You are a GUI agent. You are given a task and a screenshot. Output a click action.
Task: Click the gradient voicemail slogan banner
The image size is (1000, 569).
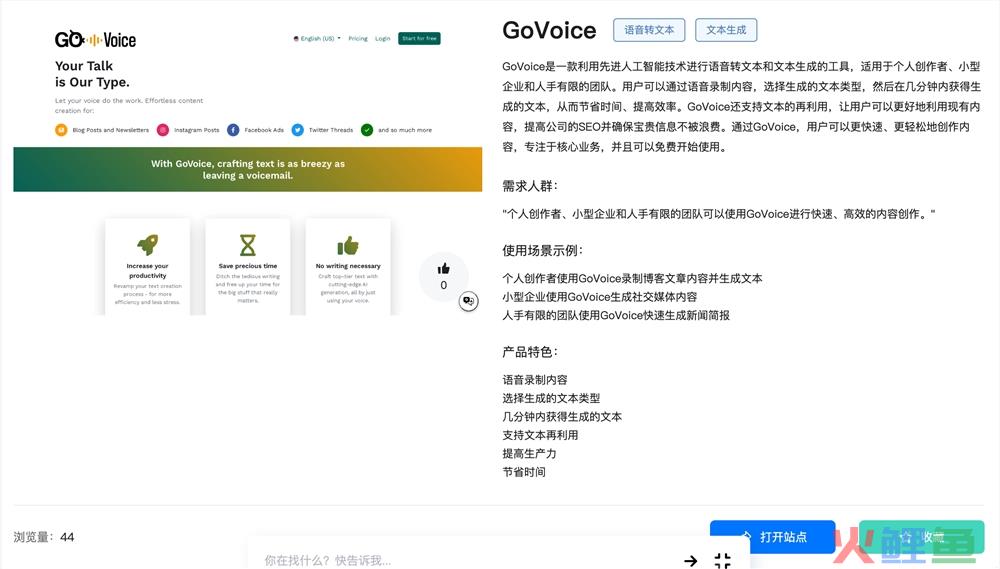pos(247,169)
